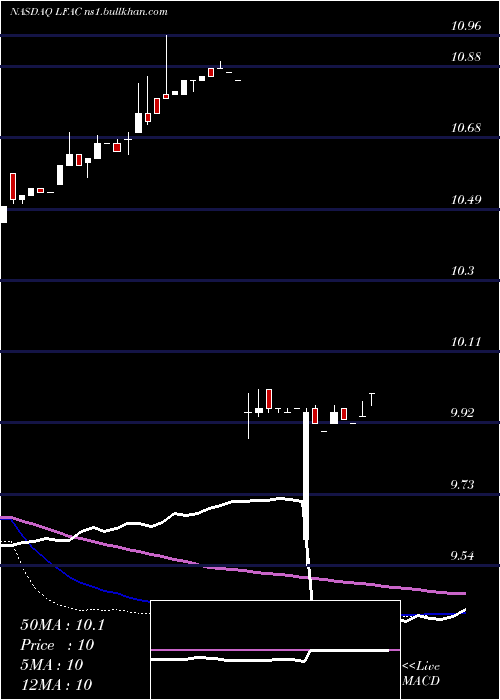Select the 10.11 price axis label
This screenshot has height=700, width=500.
[466, 342]
